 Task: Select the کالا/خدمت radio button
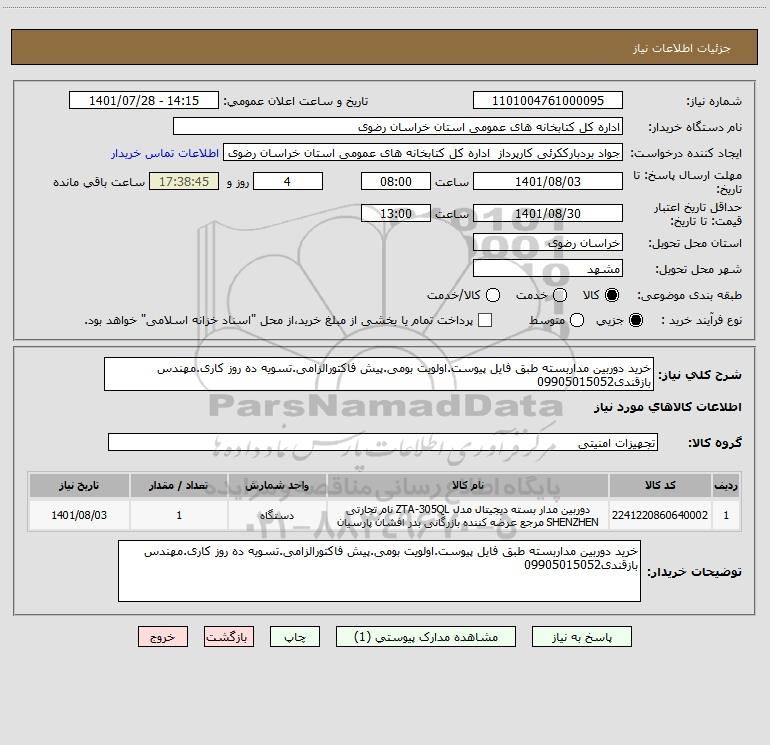point(493,295)
